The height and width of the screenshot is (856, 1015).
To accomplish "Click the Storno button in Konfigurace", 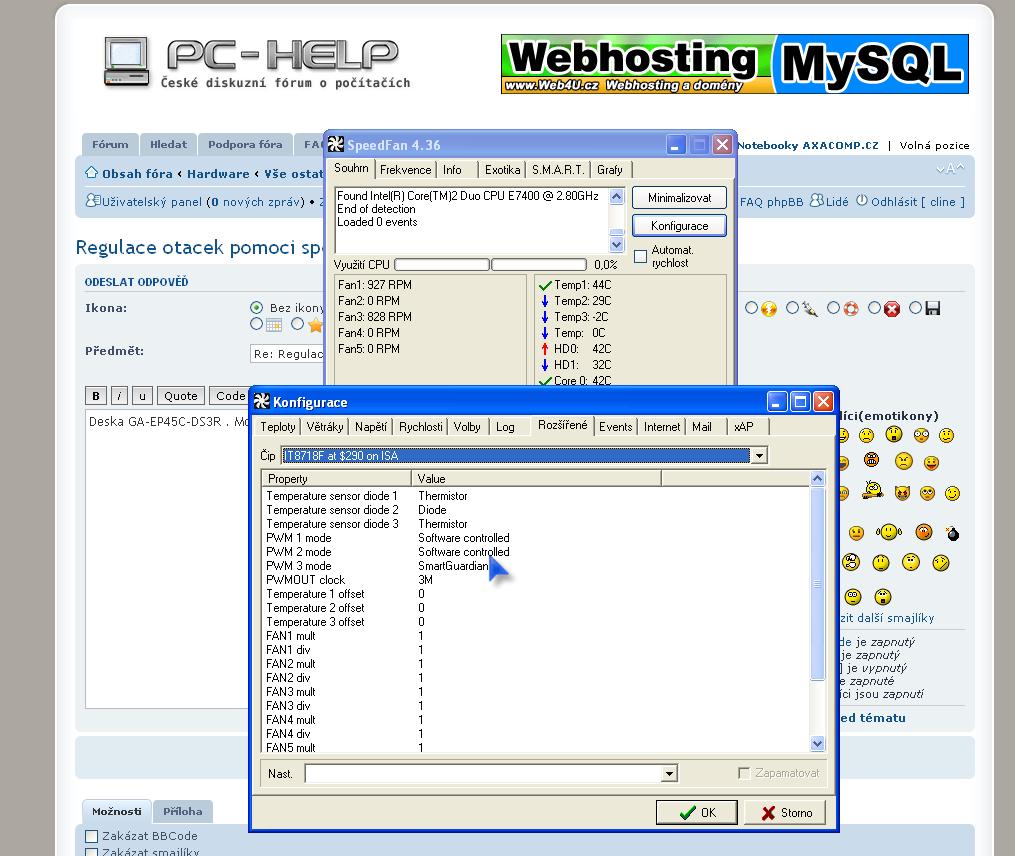I will (x=785, y=813).
